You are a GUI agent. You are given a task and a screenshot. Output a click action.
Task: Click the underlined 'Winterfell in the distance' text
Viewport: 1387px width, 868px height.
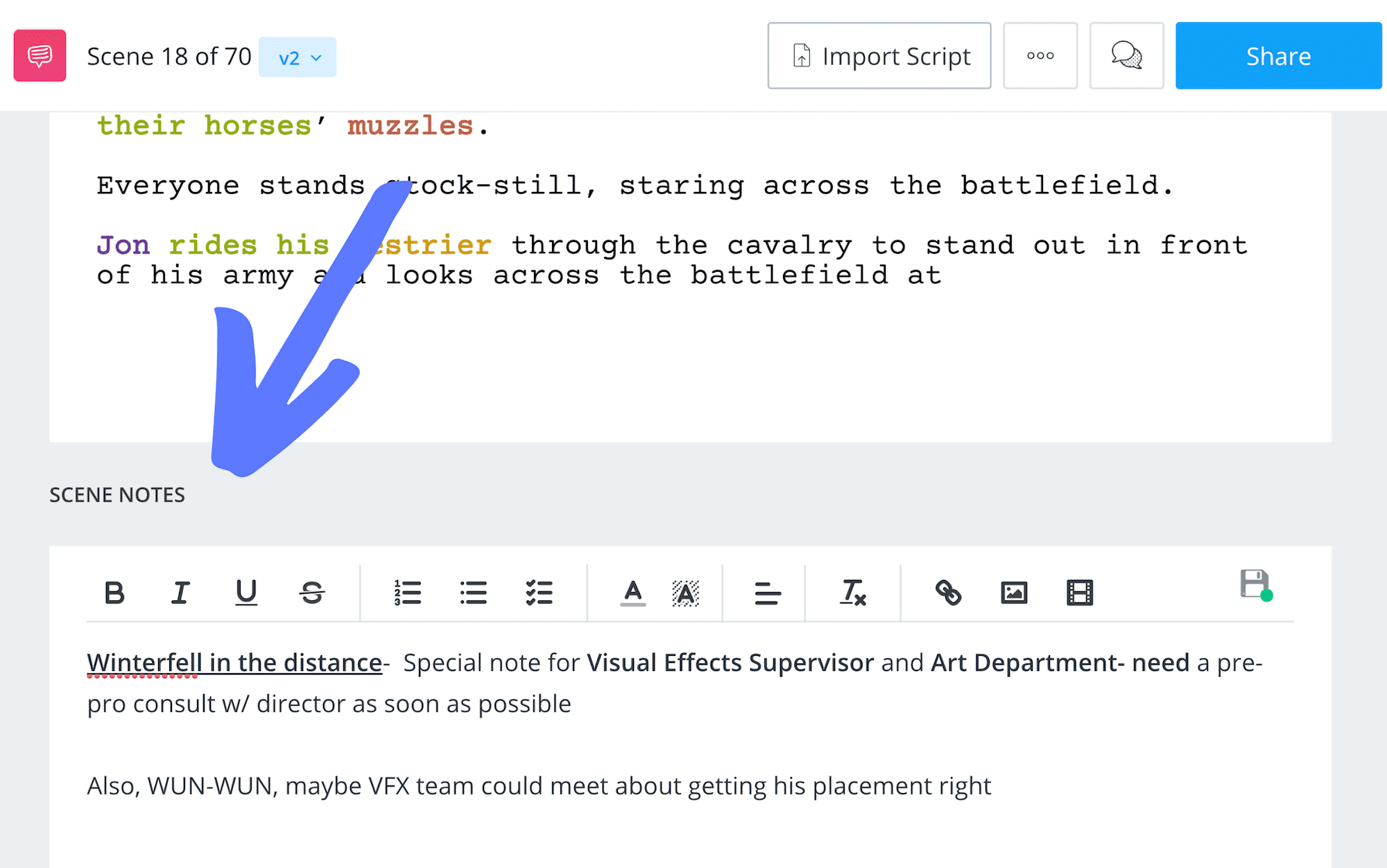[234, 663]
